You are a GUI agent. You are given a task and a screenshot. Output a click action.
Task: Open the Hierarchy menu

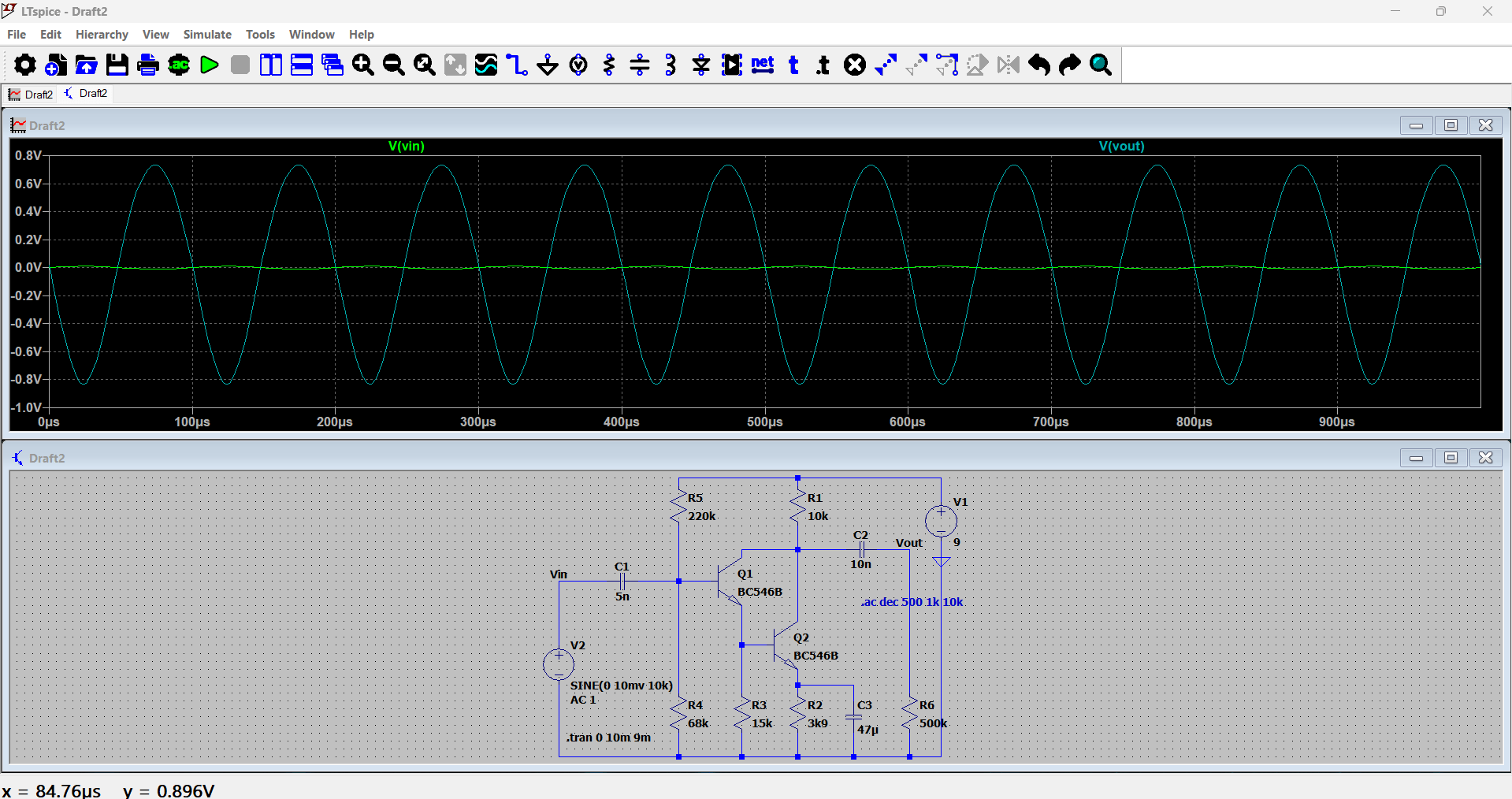click(x=102, y=35)
